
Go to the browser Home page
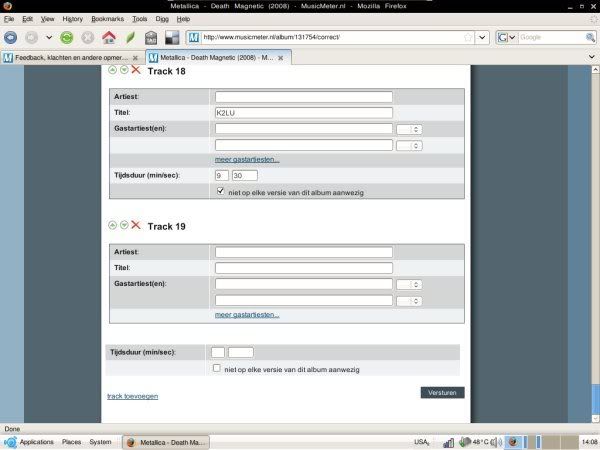109,38
